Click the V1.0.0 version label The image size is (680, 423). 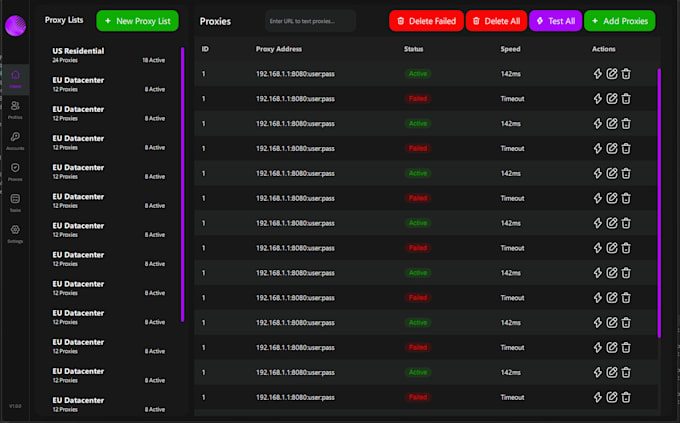click(x=15, y=406)
